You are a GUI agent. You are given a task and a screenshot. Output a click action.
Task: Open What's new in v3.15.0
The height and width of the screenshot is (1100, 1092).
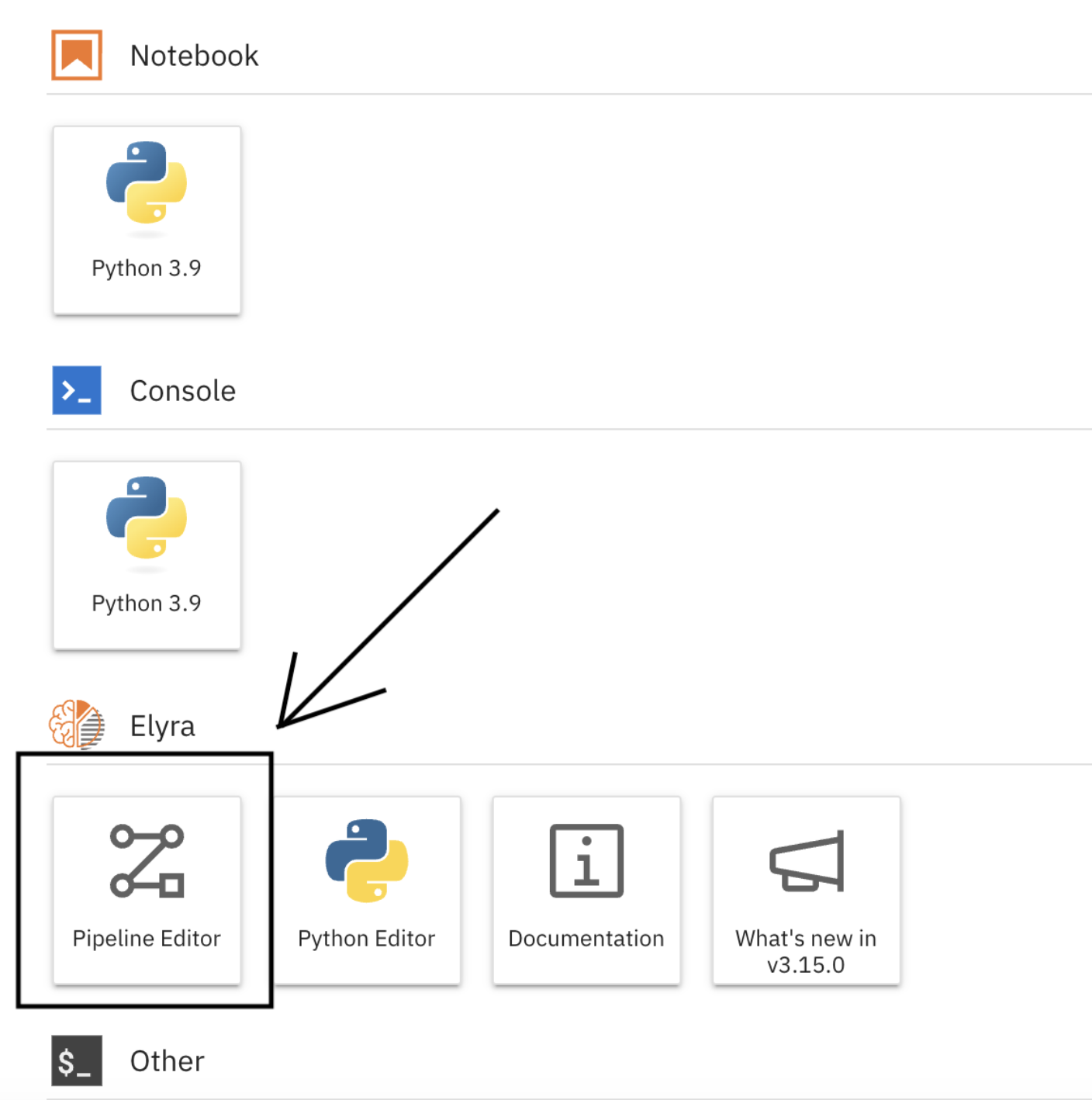coord(807,891)
